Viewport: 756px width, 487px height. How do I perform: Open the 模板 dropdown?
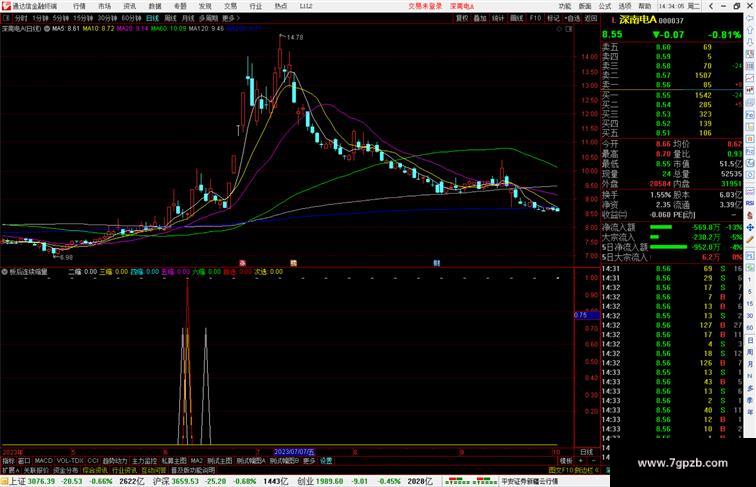pos(566,461)
